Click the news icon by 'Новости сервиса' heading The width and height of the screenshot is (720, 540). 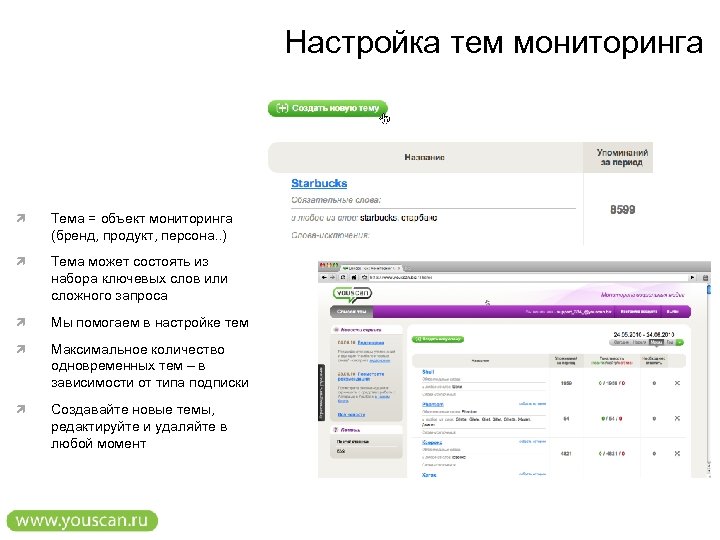pos(336,330)
